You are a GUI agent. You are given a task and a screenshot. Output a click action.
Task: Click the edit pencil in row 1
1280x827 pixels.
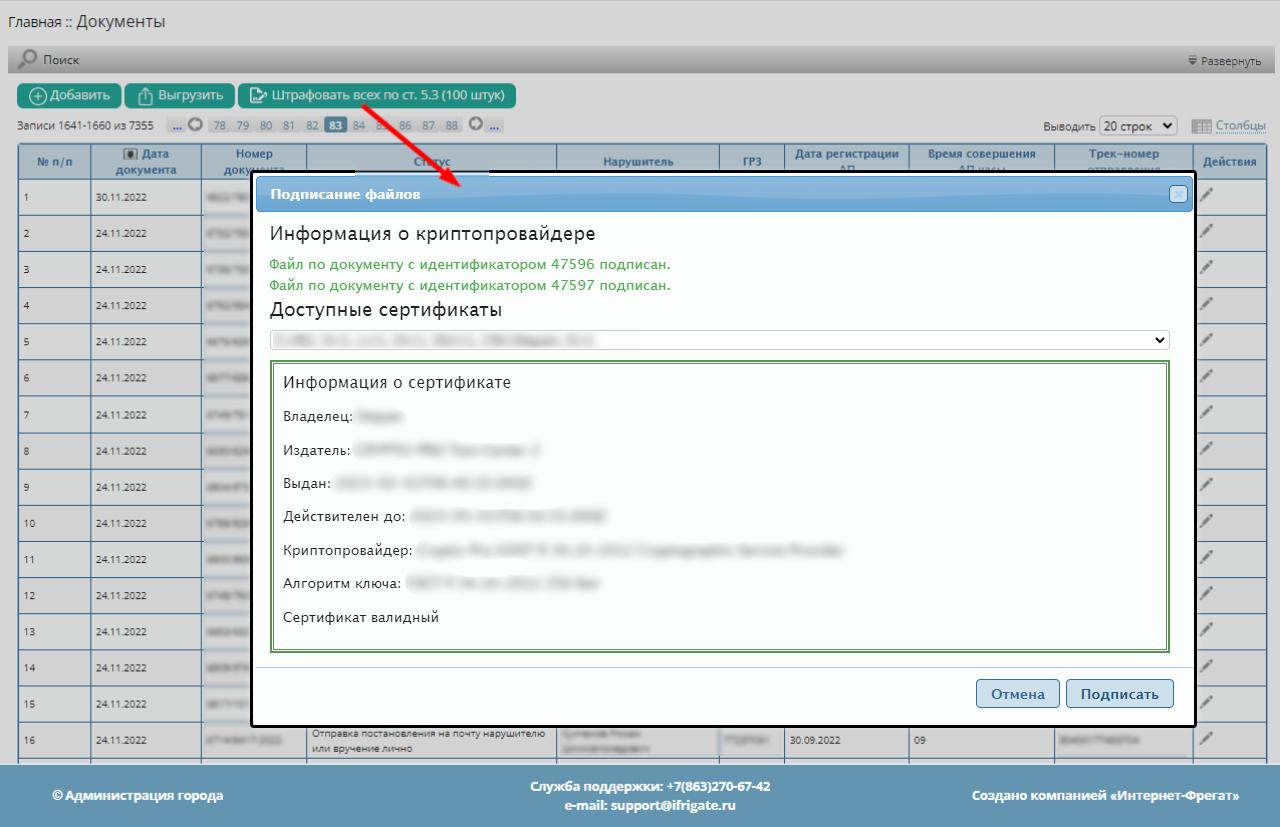point(1207,196)
